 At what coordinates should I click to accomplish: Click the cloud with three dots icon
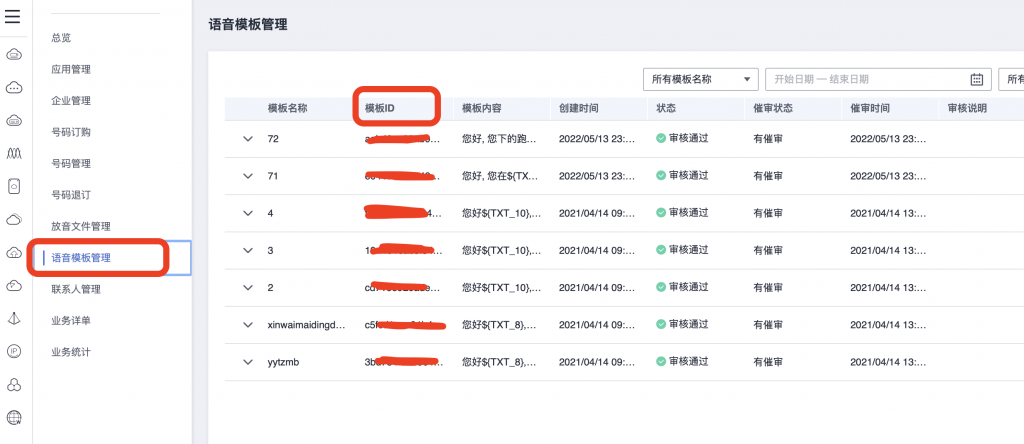(14, 87)
